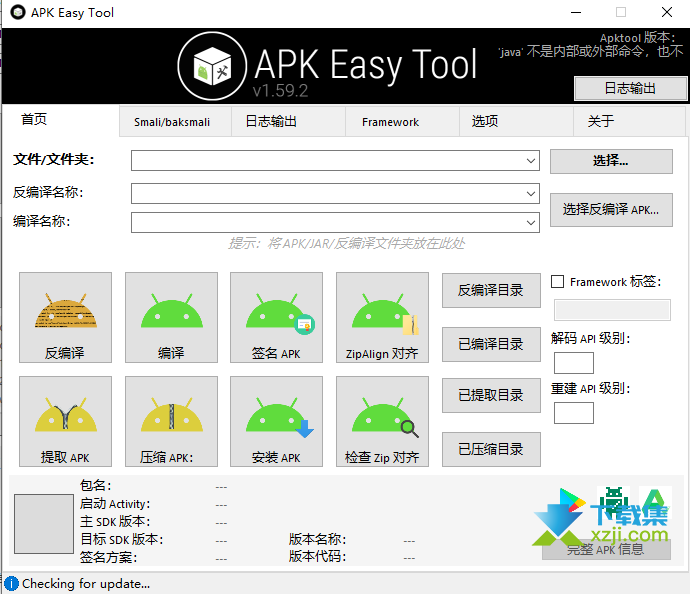Open the 已提取目录 folder button
The image size is (690, 594).
pos(491,395)
